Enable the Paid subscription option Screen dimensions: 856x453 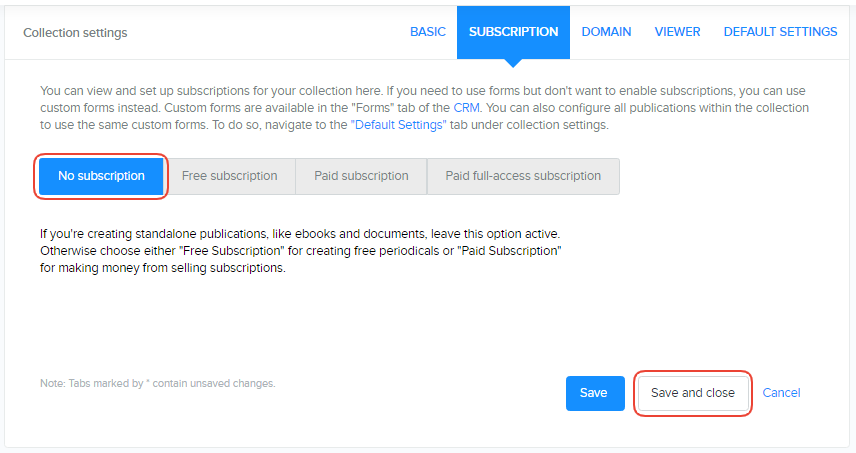361,176
